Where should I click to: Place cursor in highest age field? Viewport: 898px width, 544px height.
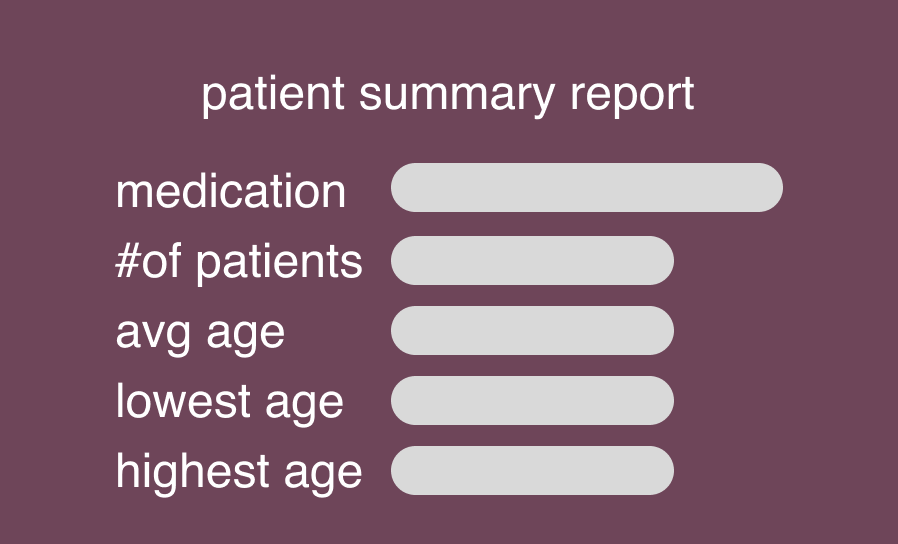tap(532, 471)
